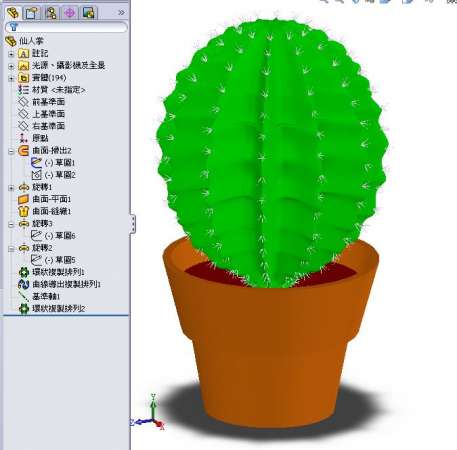Select the 基準軸1 axis icon
The image size is (457, 450).
[x=24, y=296]
